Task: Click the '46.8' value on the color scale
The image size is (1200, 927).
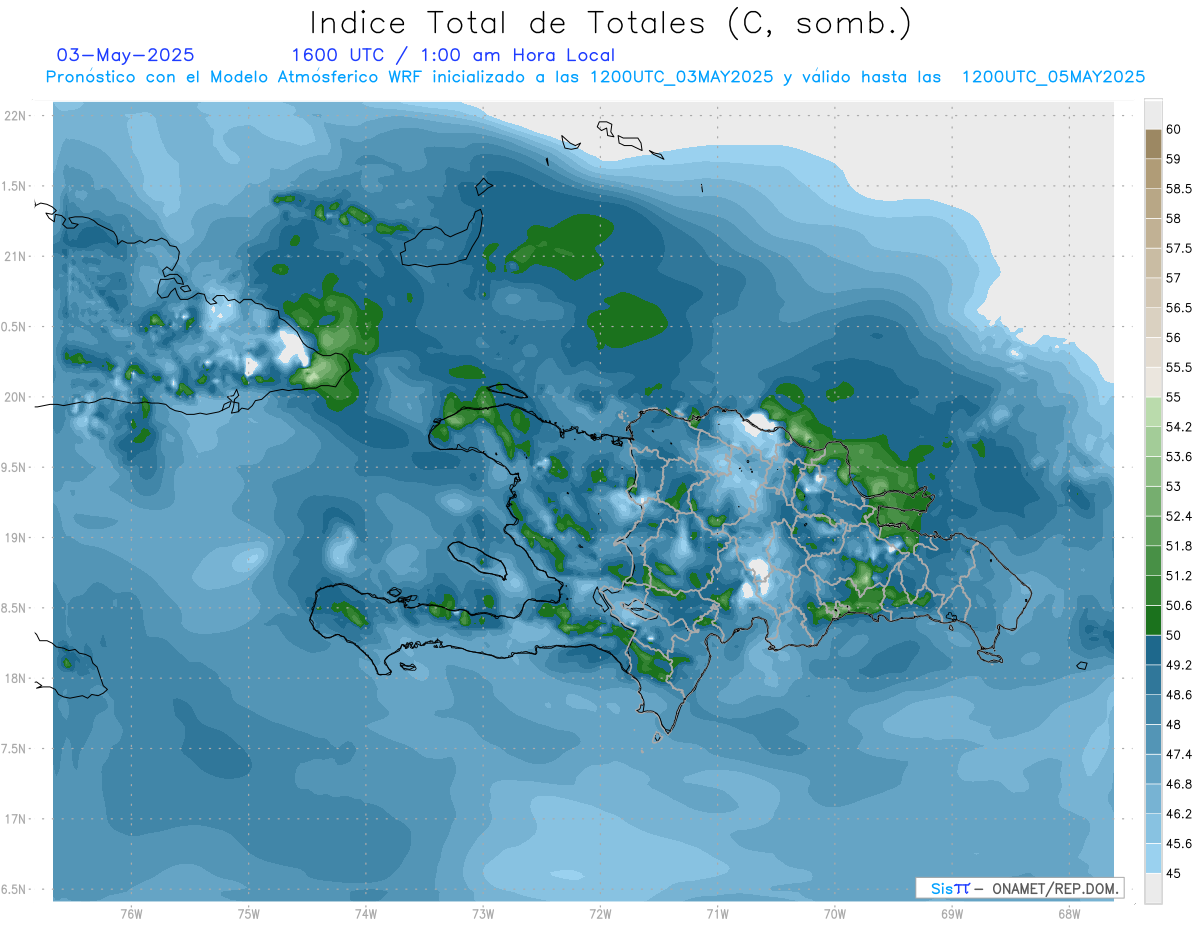Action: pyautogui.click(x=1179, y=784)
